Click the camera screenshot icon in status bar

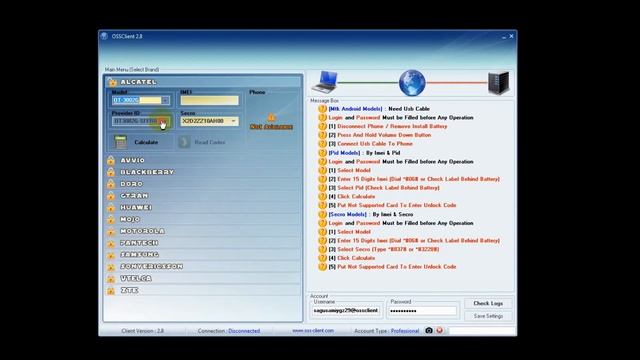[x=429, y=330]
